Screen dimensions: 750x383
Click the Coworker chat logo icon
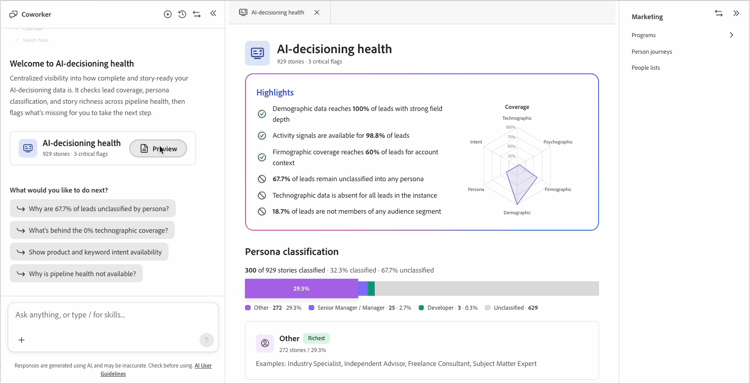(x=13, y=14)
